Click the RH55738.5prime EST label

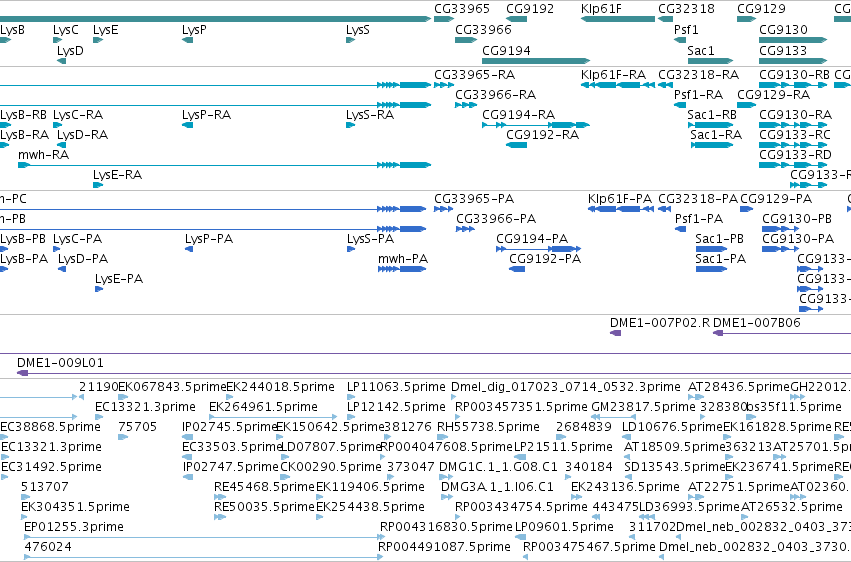(x=488, y=427)
